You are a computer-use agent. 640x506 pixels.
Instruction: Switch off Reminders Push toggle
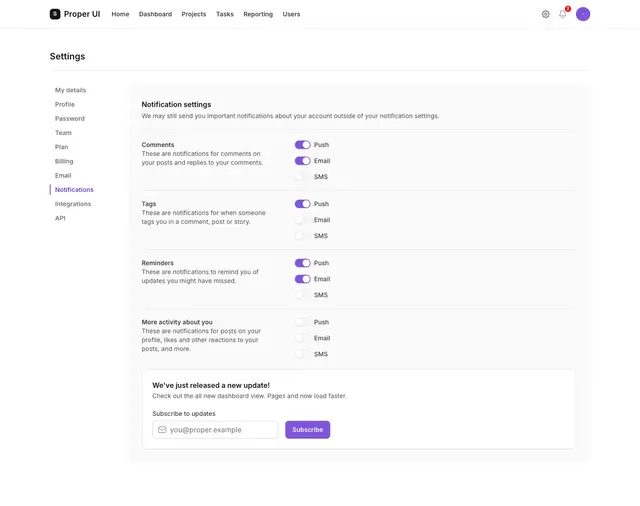302,263
